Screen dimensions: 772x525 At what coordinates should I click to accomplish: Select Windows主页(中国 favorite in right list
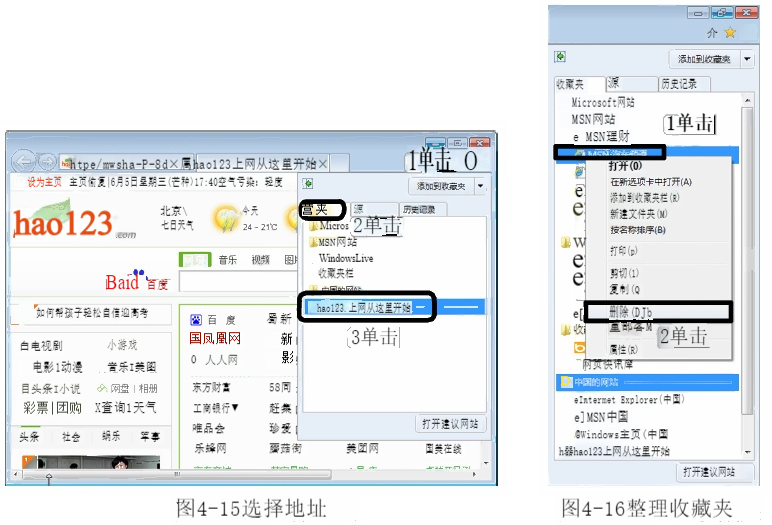pos(621,434)
